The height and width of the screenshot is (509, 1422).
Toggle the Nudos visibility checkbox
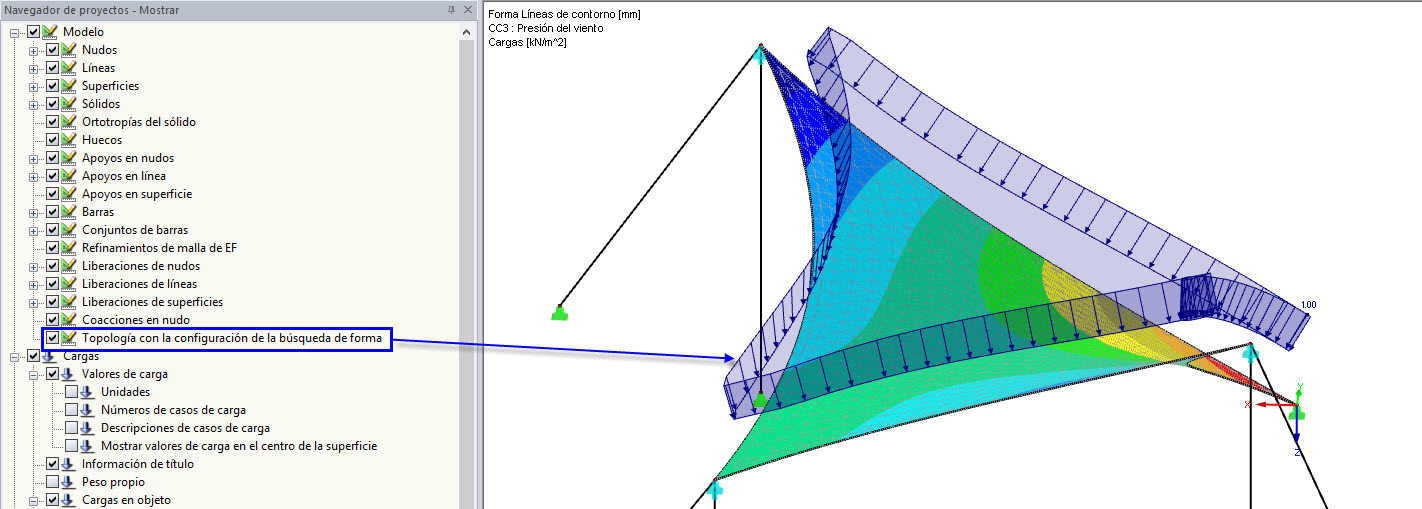(x=53, y=50)
